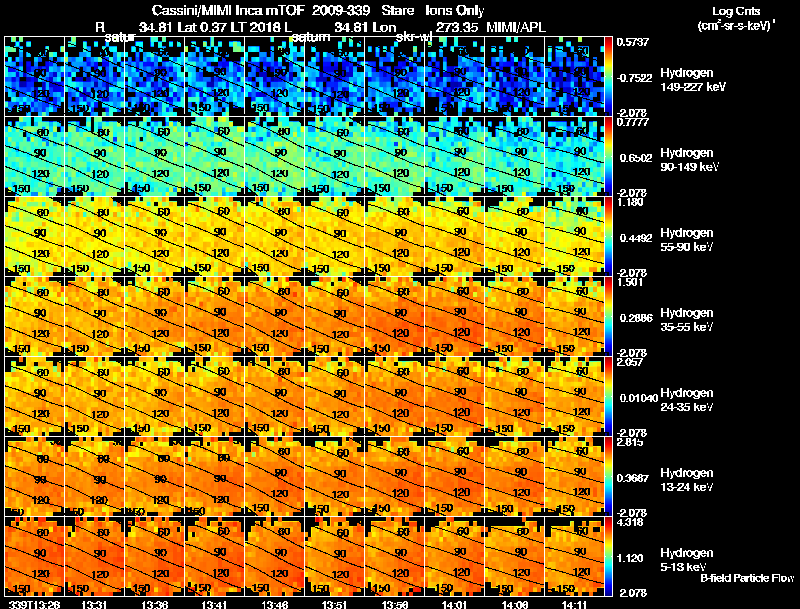Image resolution: width=800 pixels, height=609 pixels.
Task: Click the 13:56 time axis label
Action: pyautogui.click(x=394, y=605)
